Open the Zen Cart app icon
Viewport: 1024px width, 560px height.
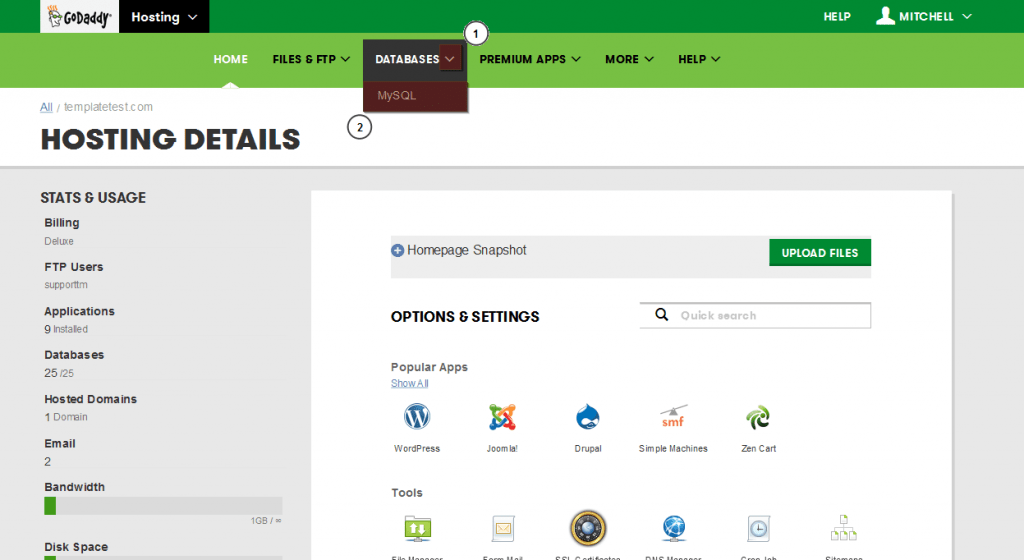(x=758, y=417)
